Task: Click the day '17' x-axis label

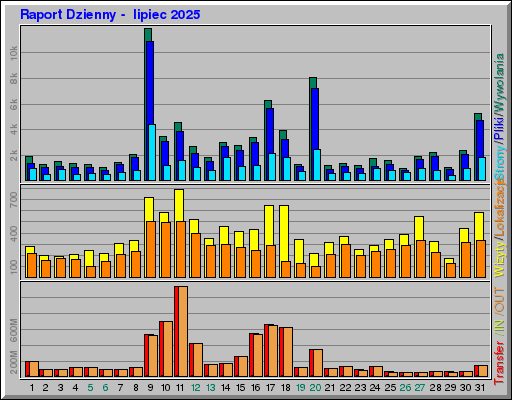Action: [271, 388]
